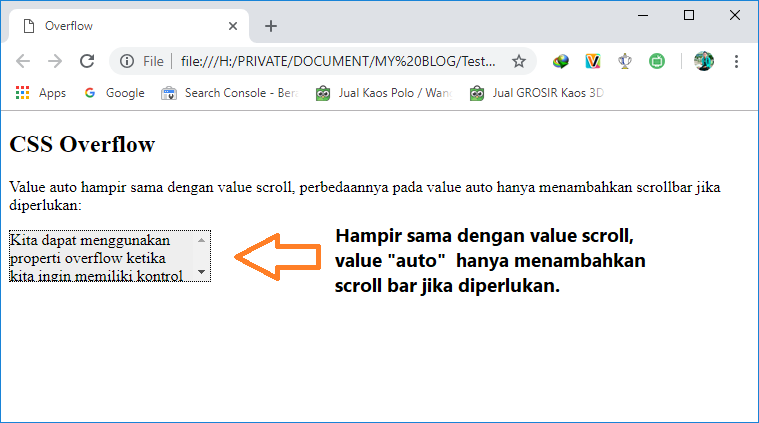The height and width of the screenshot is (423, 759).
Task: Reload the Overflow page
Action: point(87,61)
